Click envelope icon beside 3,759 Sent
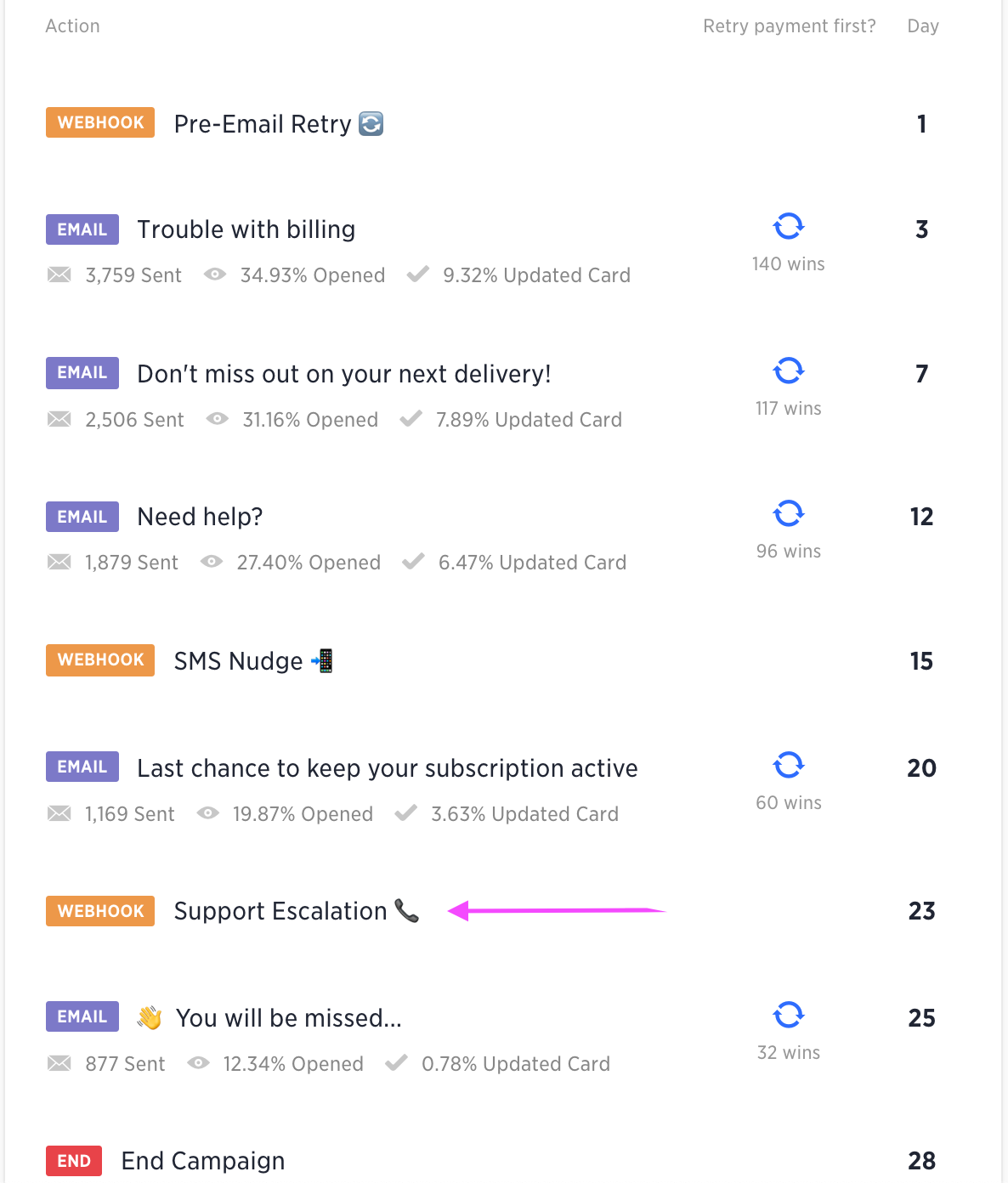The image size is (1008, 1183). pos(59,275)
